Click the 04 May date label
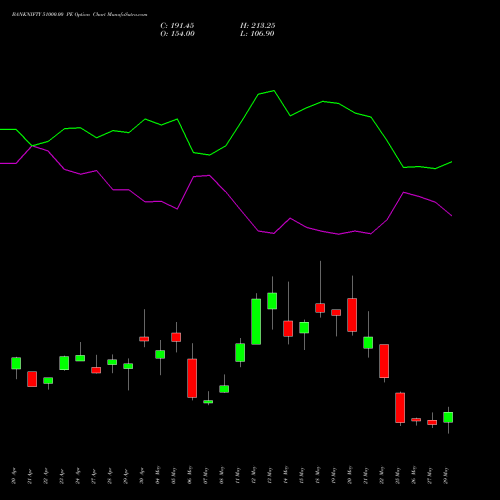This screenshot has width=500, height=500. (x=158, y=475)
